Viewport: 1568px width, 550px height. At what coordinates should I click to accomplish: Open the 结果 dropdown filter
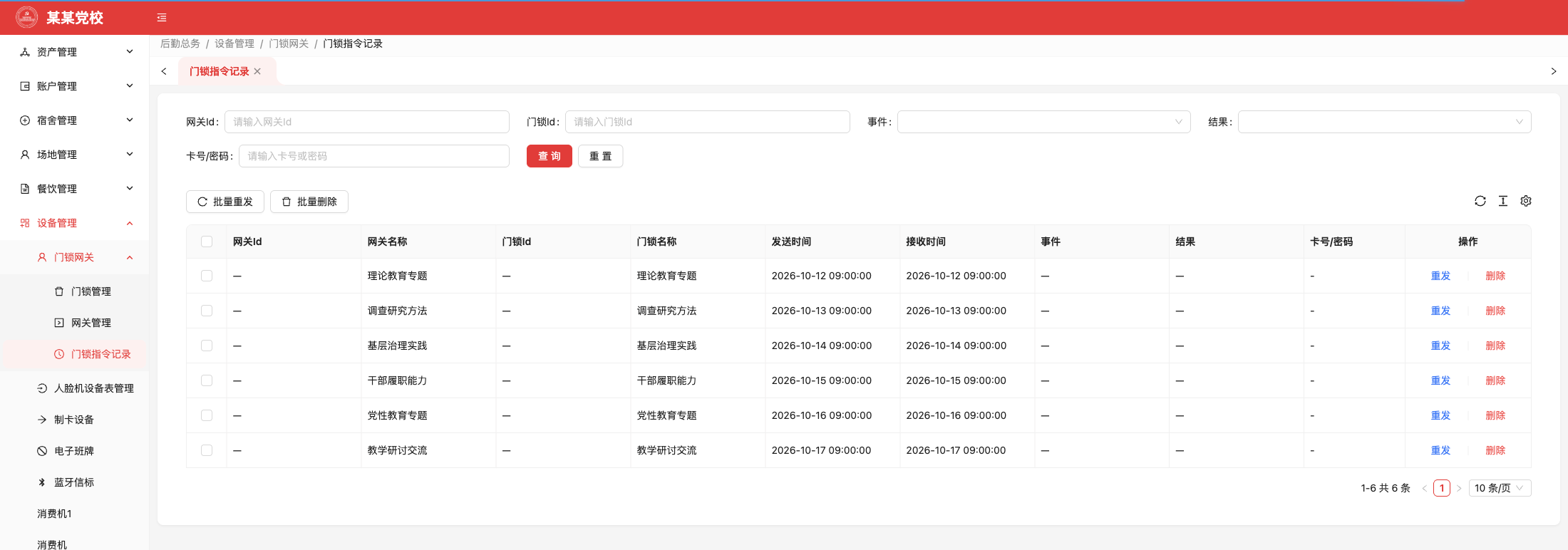click(1385, 122)
